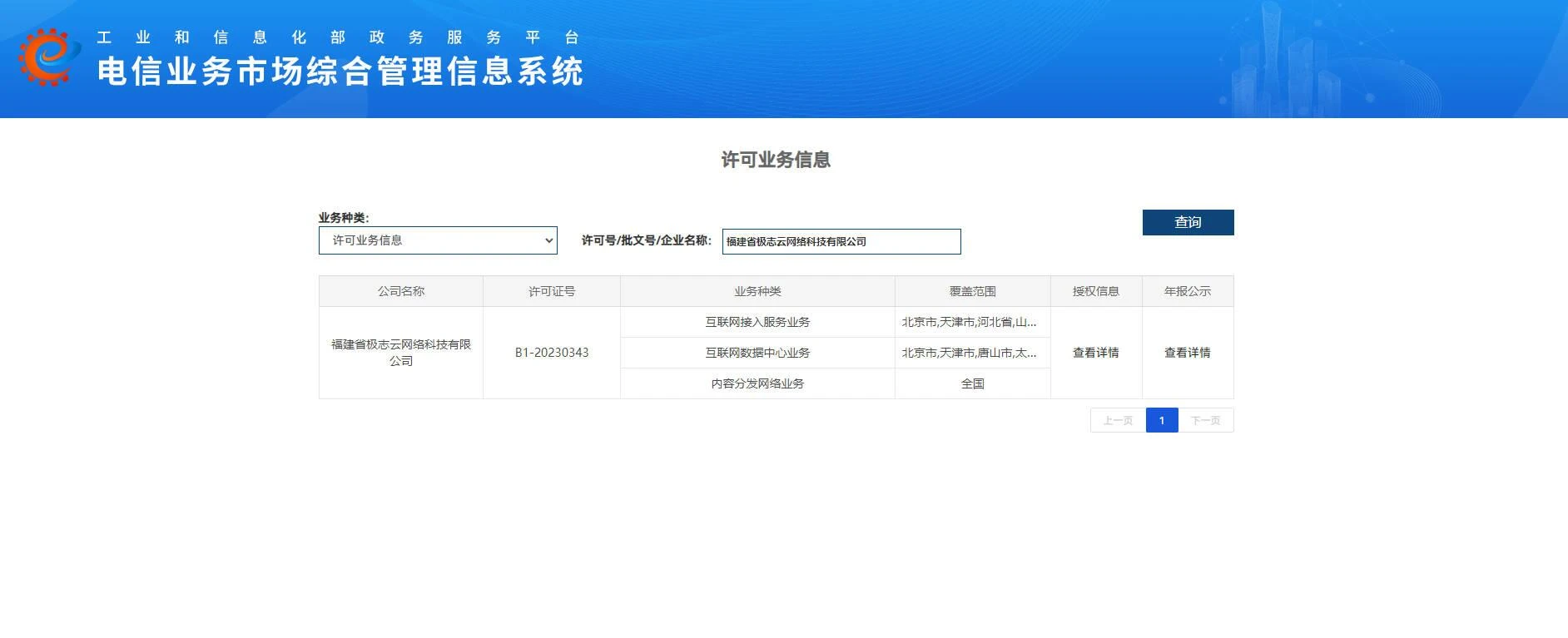1568x638 pixels.
Task: Click the 互联网数据中心业务 row
Action: (x=757, y=353)
